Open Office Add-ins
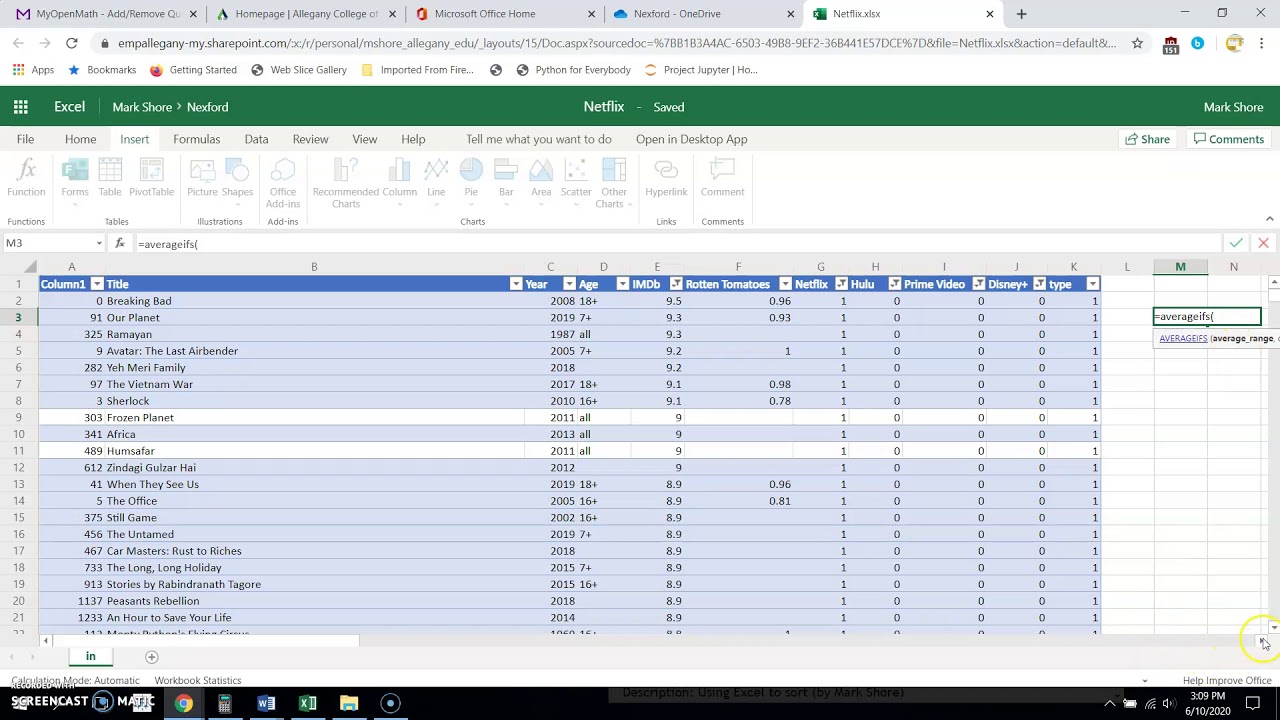 click(283, 184)
